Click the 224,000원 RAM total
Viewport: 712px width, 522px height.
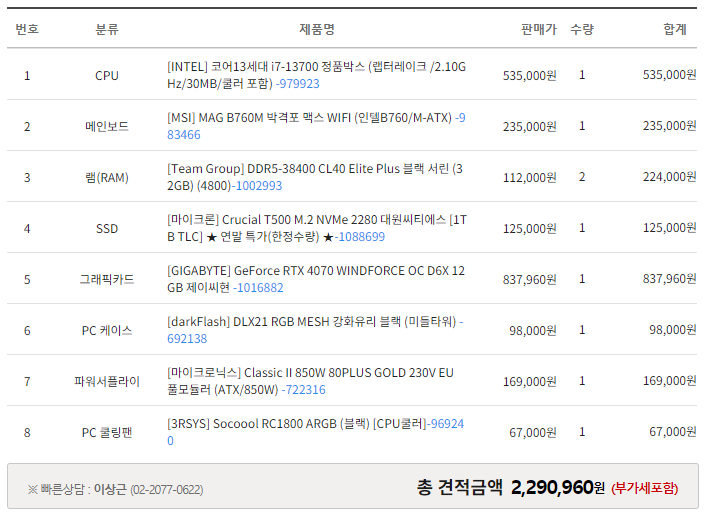pyautogui.click(x=669, y=177)
